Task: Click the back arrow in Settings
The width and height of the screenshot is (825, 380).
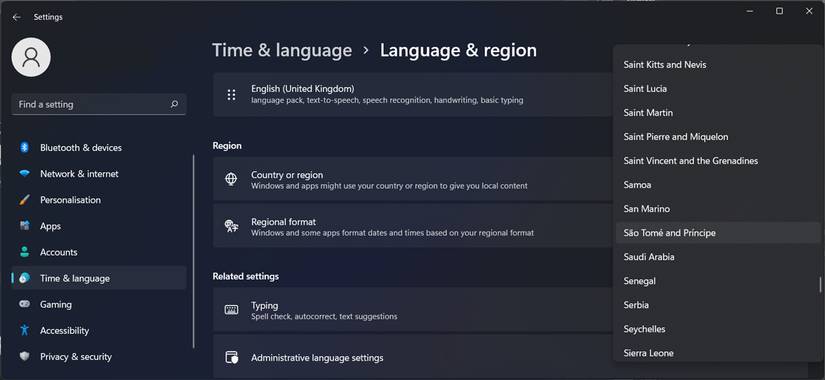Action: (16, 17)
